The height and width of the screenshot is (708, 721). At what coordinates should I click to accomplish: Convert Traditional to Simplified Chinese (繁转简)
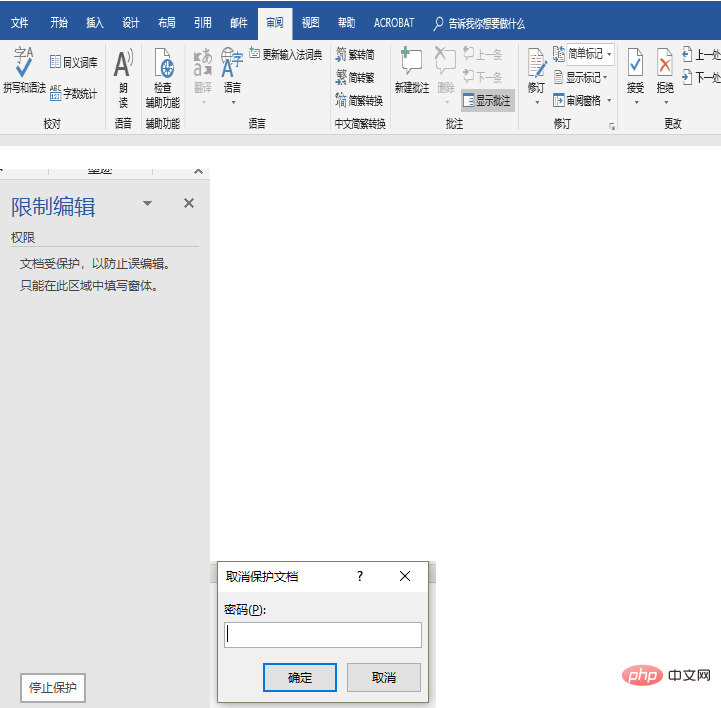click(x=355, y=55)
